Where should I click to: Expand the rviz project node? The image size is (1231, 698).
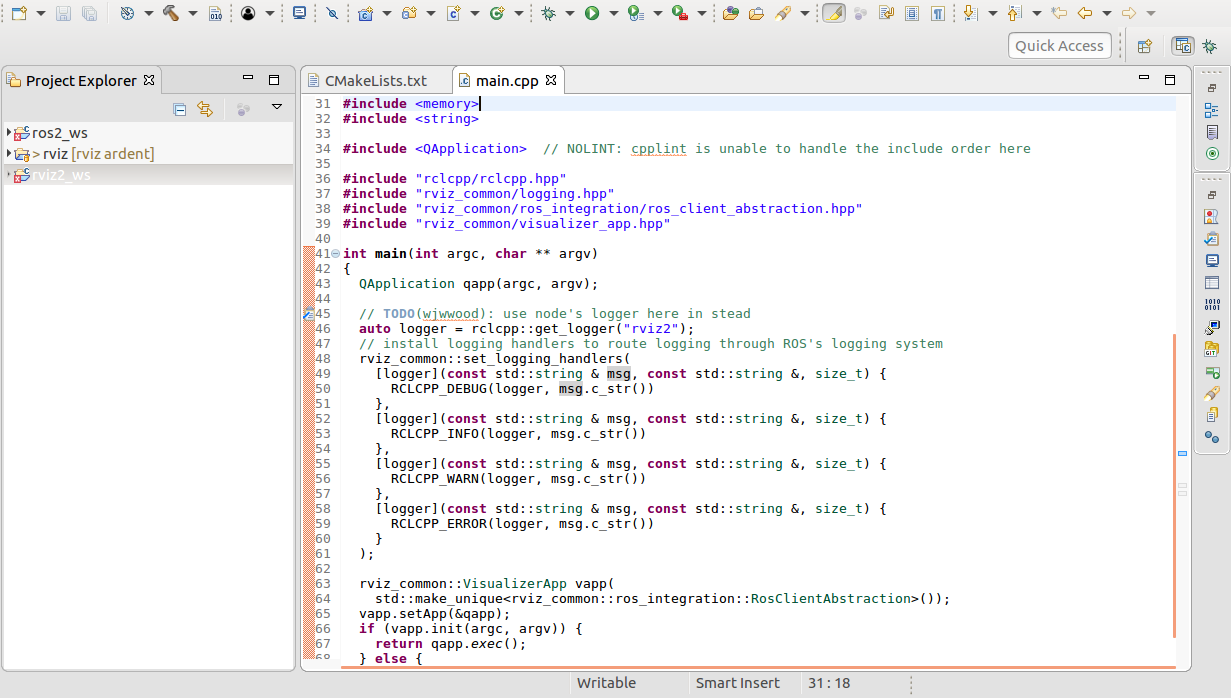pyautogui.click(x=9, y=154)
